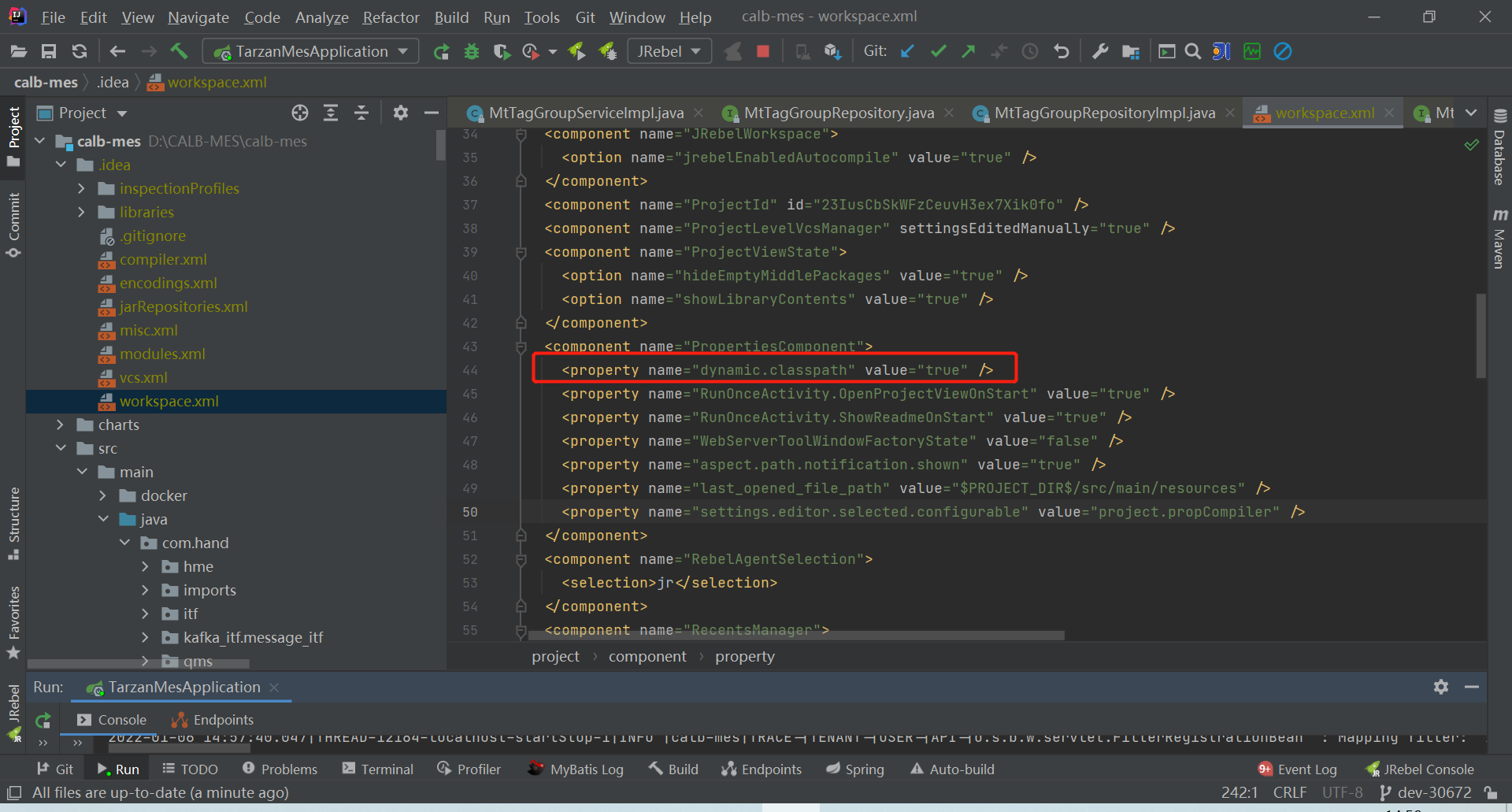Open Run panel settings gear

click(1441, 687)
